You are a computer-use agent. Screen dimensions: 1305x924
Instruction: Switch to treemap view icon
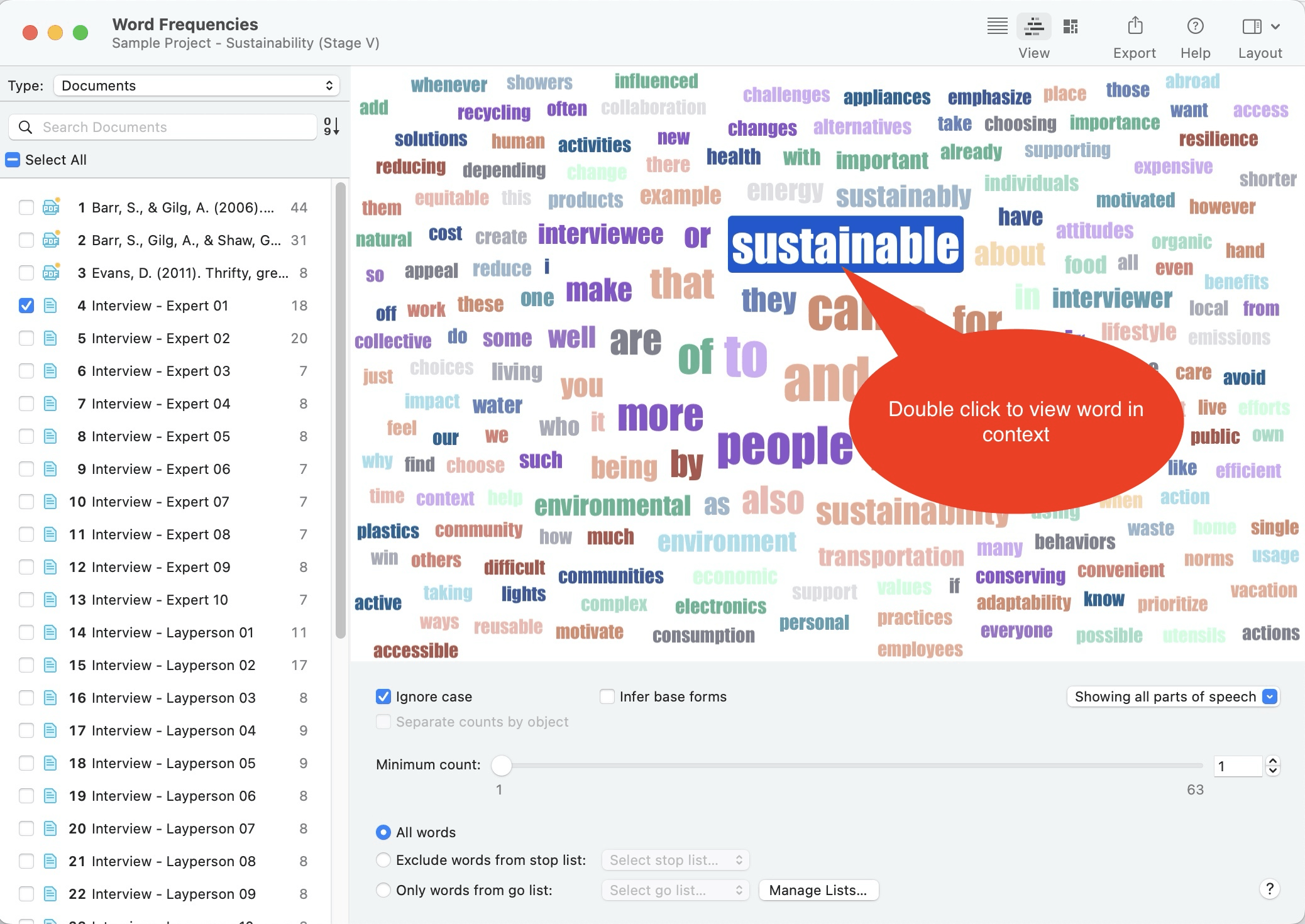tap(1070, 26)
